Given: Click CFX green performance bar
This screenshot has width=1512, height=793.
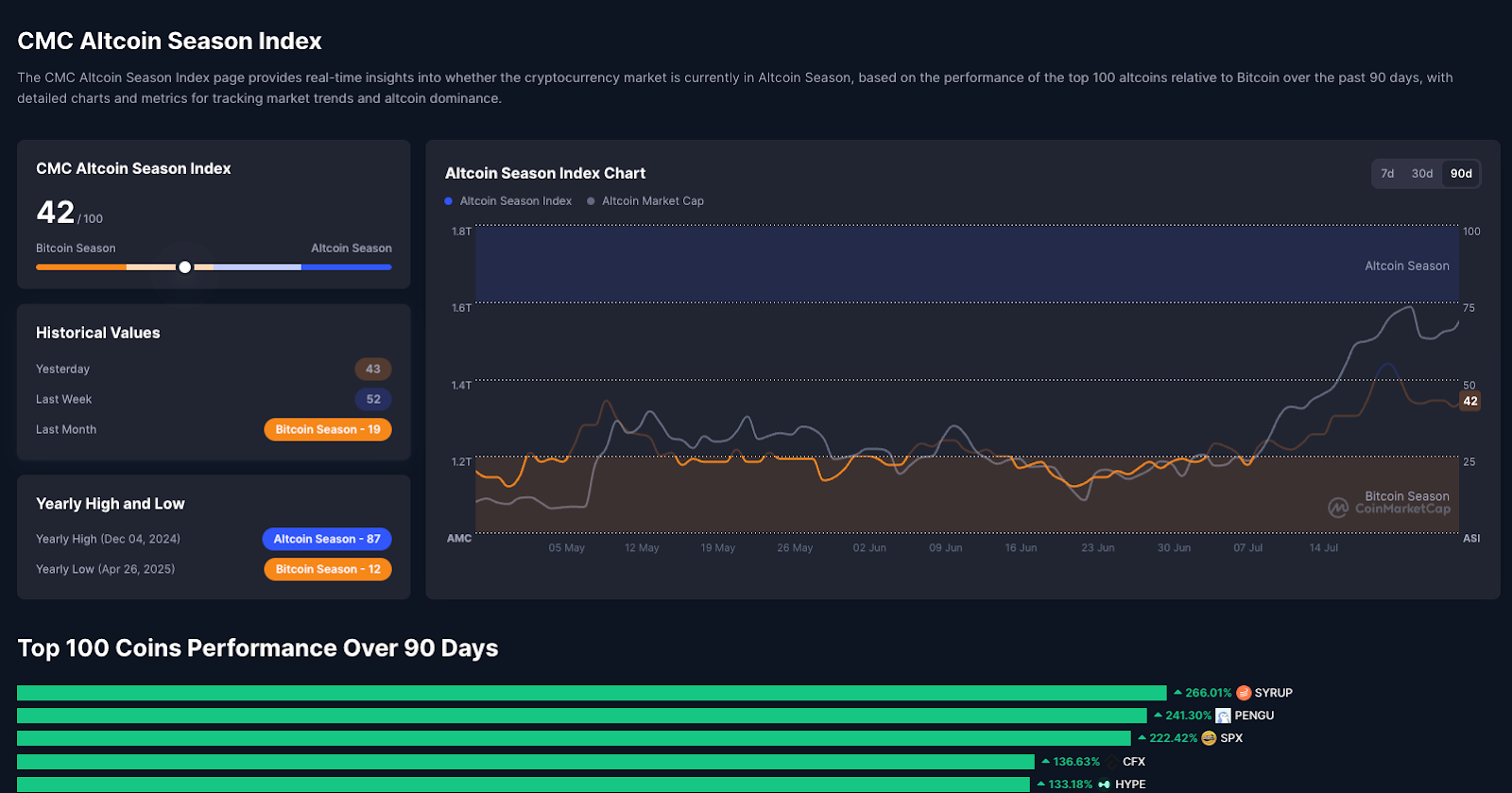Looking at the screenshot, I should click(x=525, y=762).
